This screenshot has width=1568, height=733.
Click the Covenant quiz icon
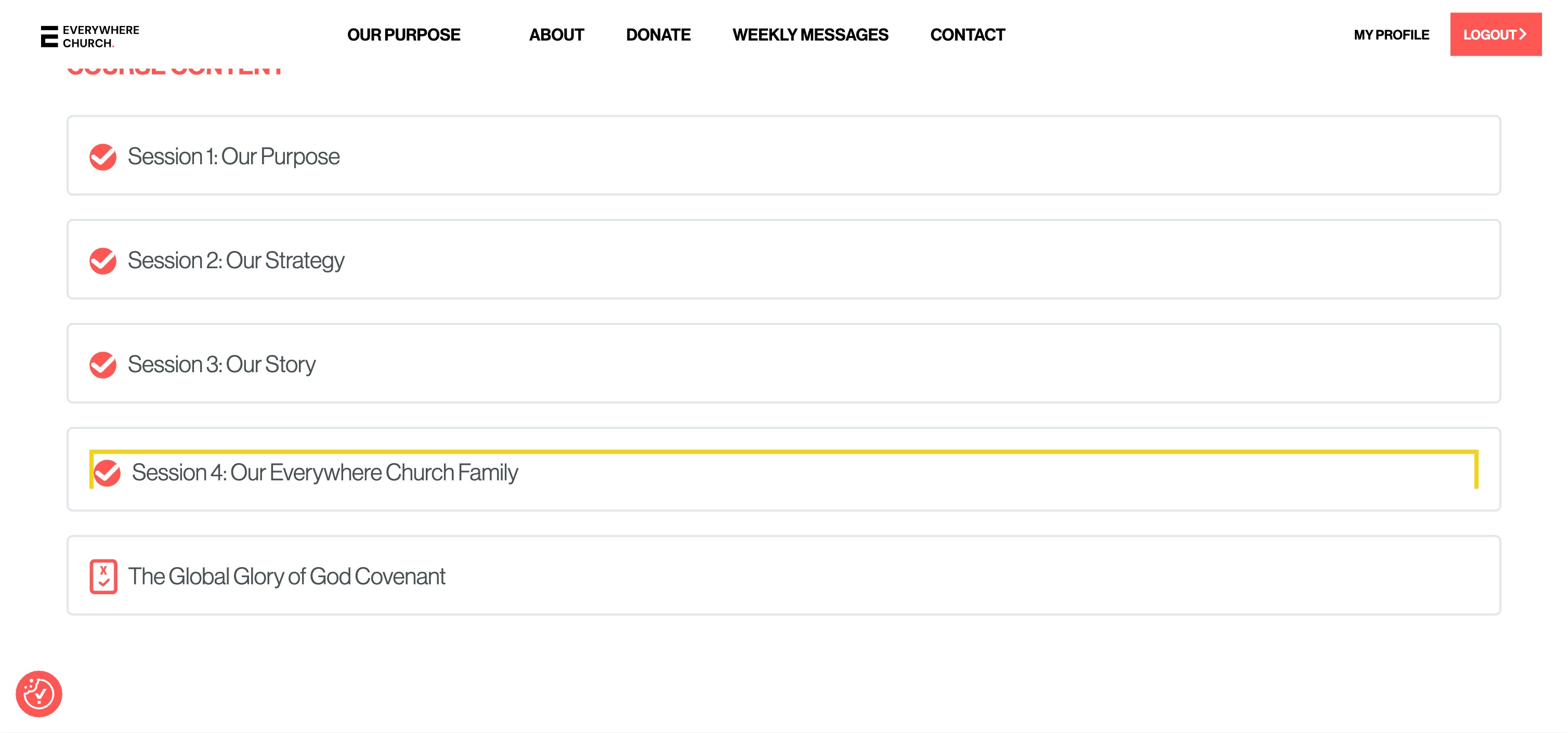pyautogui.click(x=103, y=576)
